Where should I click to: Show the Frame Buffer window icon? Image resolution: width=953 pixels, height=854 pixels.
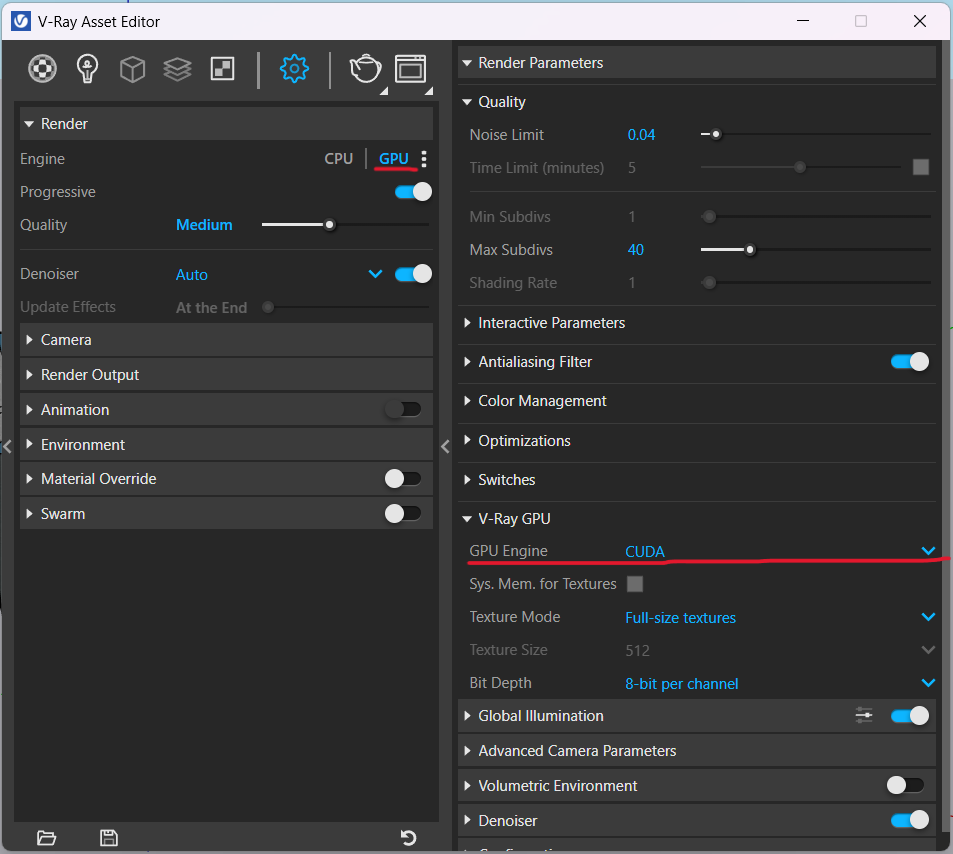point(411,69)
